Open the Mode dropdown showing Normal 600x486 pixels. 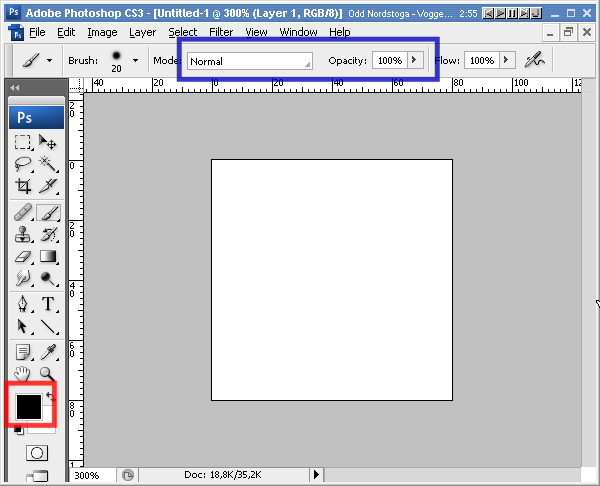[250, 61]
